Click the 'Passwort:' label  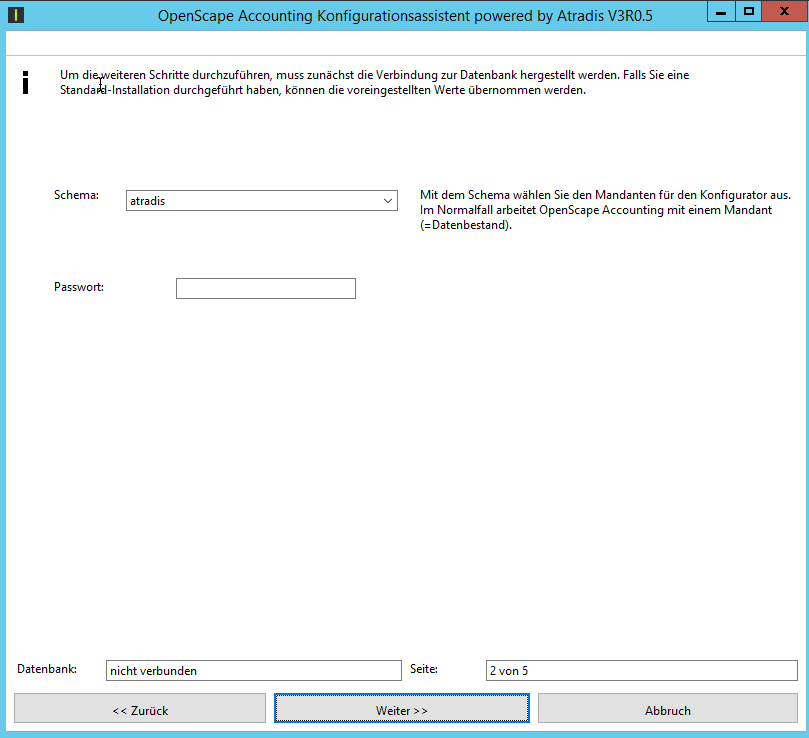[79, 287]
